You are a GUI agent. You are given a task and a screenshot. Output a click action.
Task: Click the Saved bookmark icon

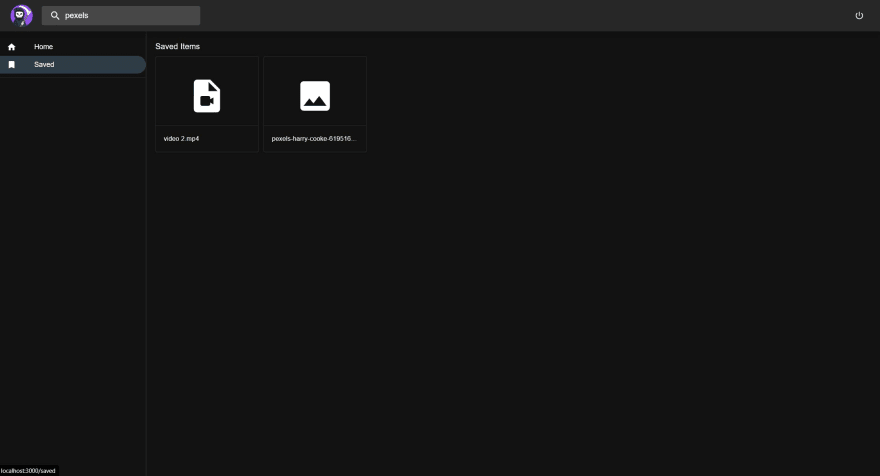point(11,65)
